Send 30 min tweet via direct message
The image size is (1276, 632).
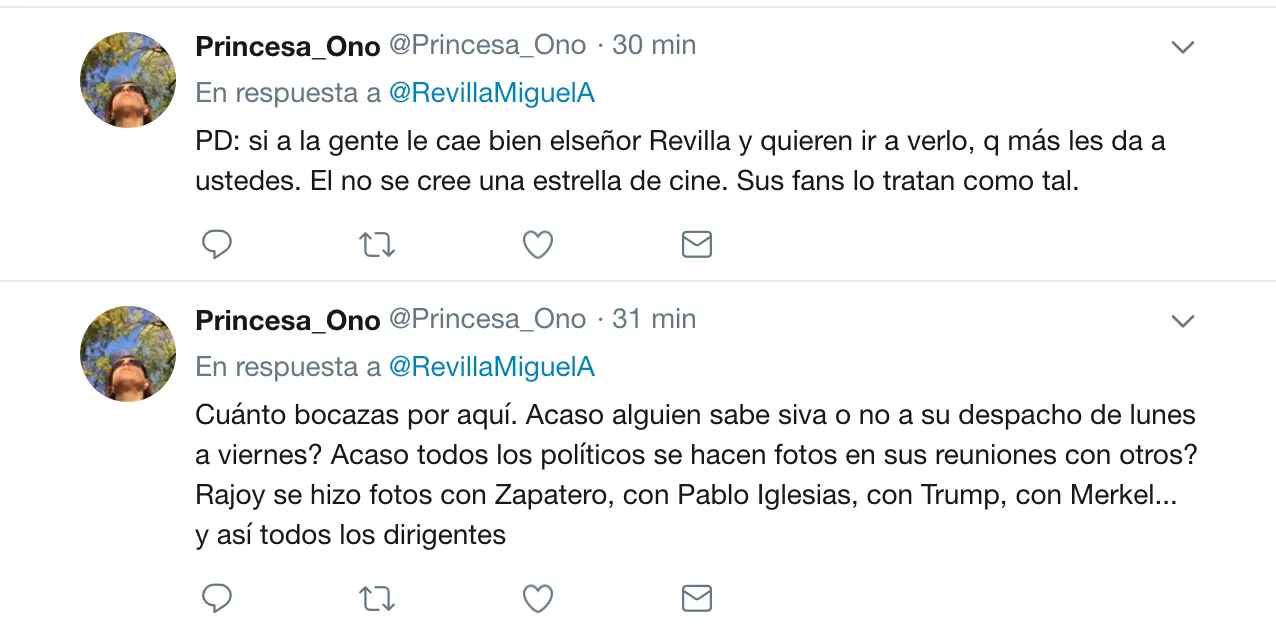click(x=696, y=244)
